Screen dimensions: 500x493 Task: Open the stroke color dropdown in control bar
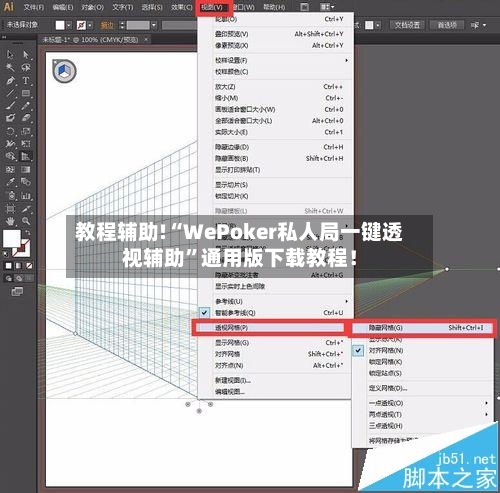tap(90, 25)
